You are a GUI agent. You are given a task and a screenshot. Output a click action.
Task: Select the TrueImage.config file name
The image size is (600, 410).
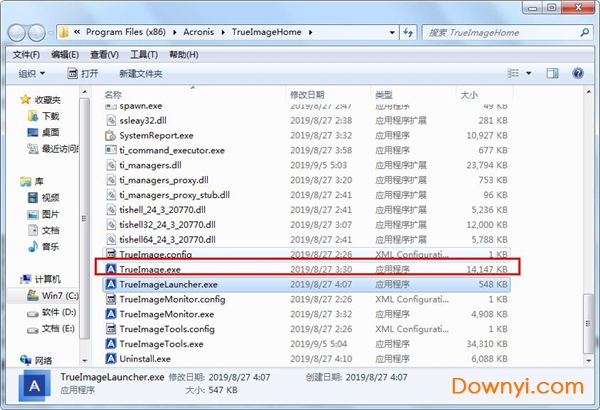pos(156,255)
